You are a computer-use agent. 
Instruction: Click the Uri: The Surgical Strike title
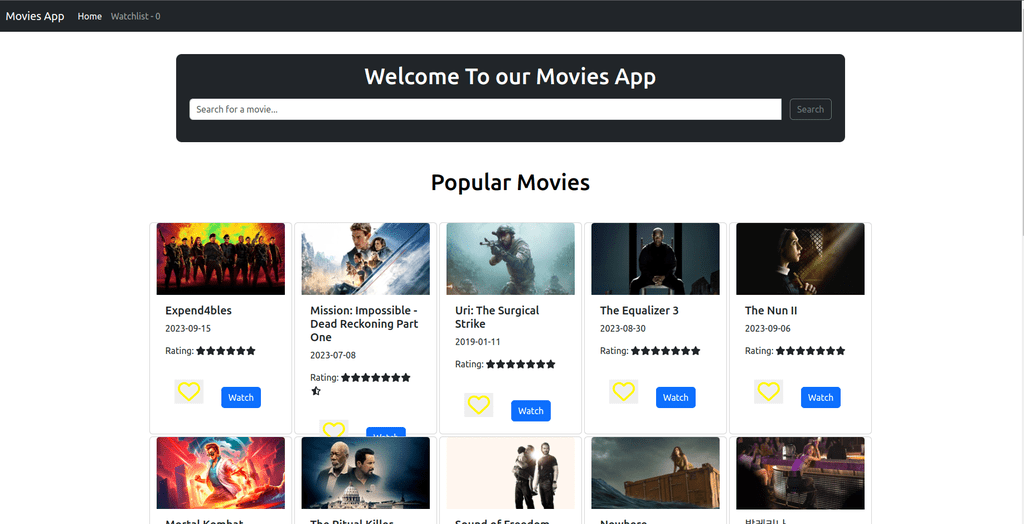pos(497,317)
